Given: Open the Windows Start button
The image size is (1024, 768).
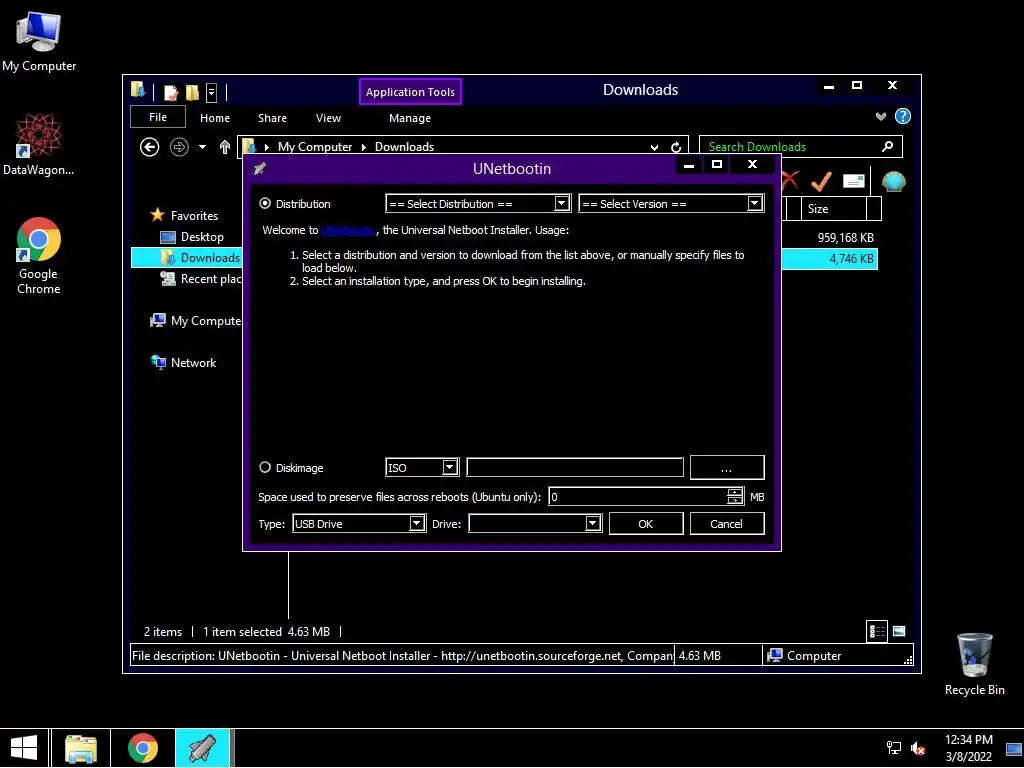Looking at the screenshot, I should point(24,748).
